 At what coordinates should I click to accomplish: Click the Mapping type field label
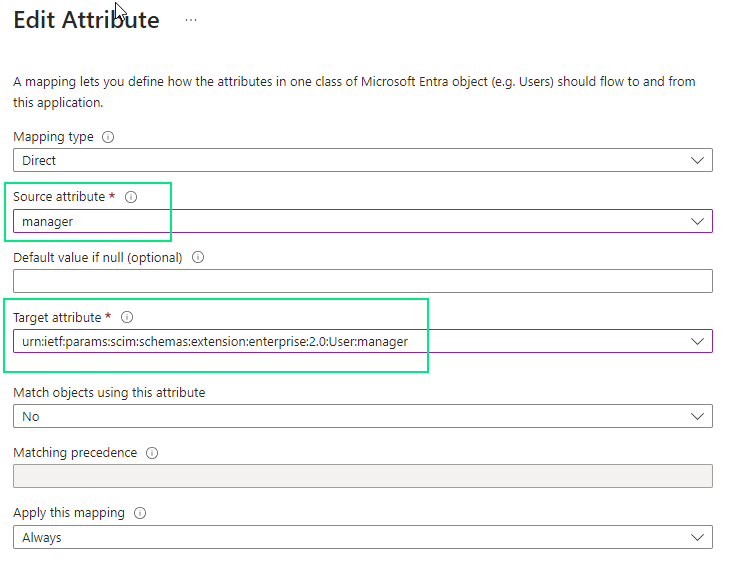[53, 137]
